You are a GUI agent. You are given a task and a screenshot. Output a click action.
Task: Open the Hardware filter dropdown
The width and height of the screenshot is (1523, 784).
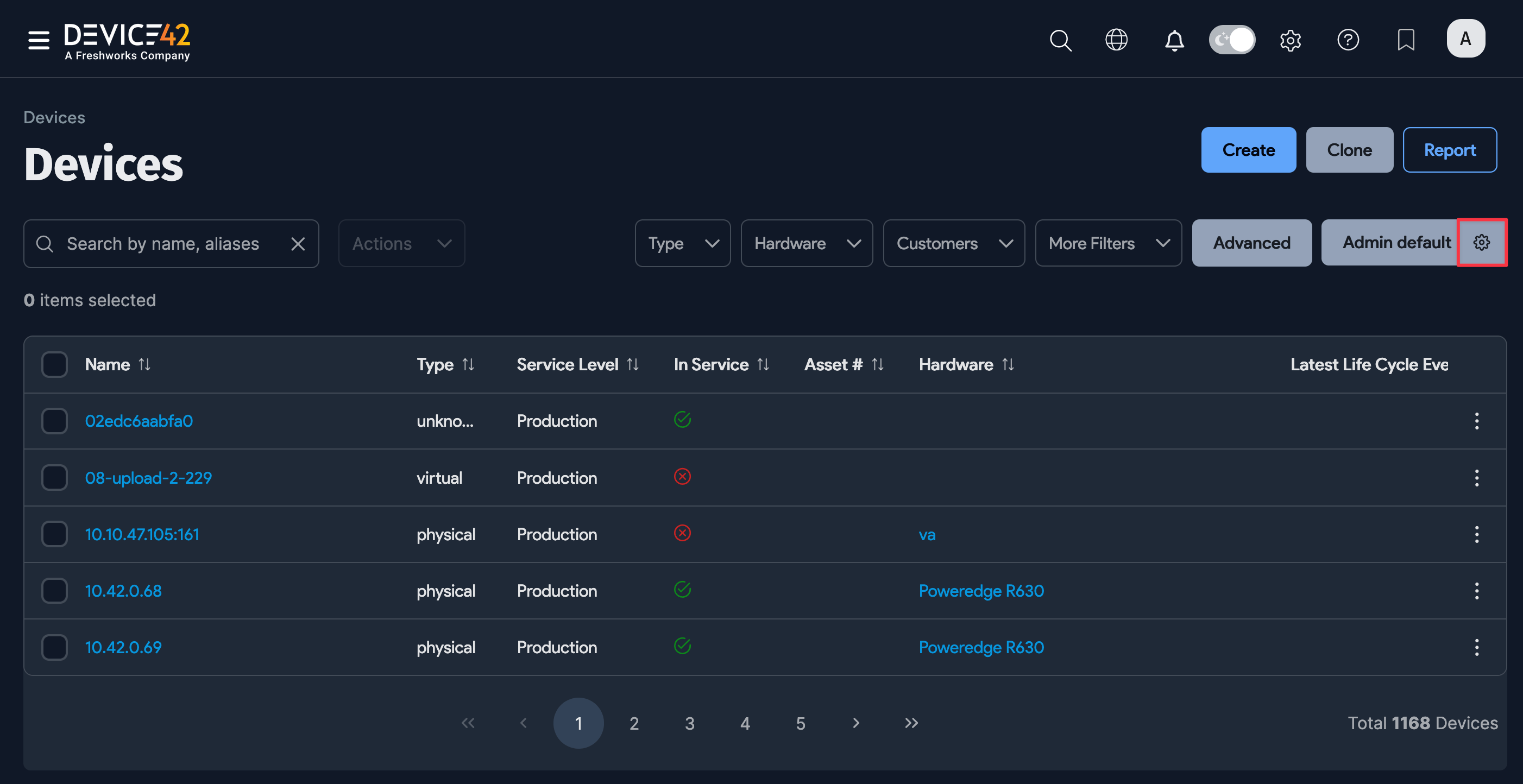(x=807, y=243)
